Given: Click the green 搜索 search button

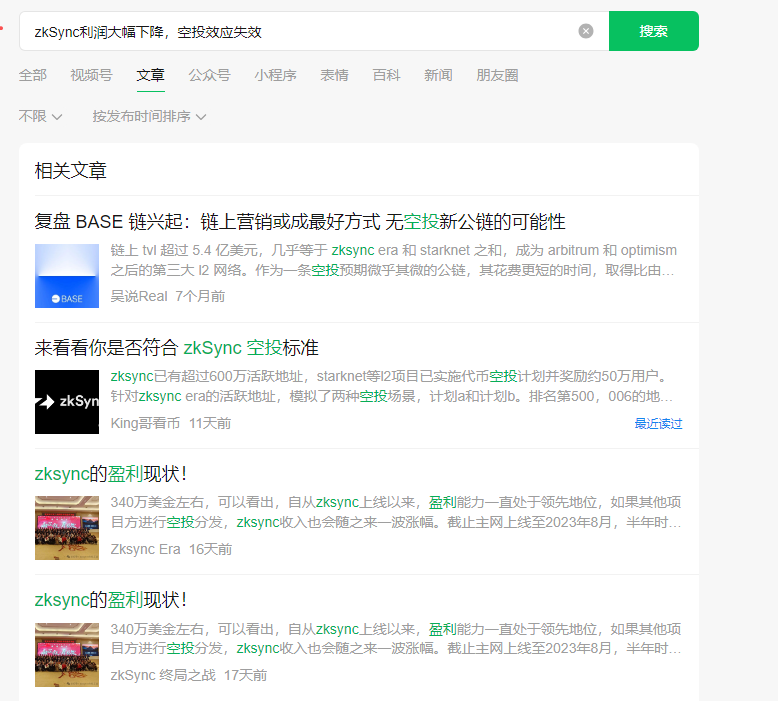Looking at the screenshot, I should (x=653, y=31).
